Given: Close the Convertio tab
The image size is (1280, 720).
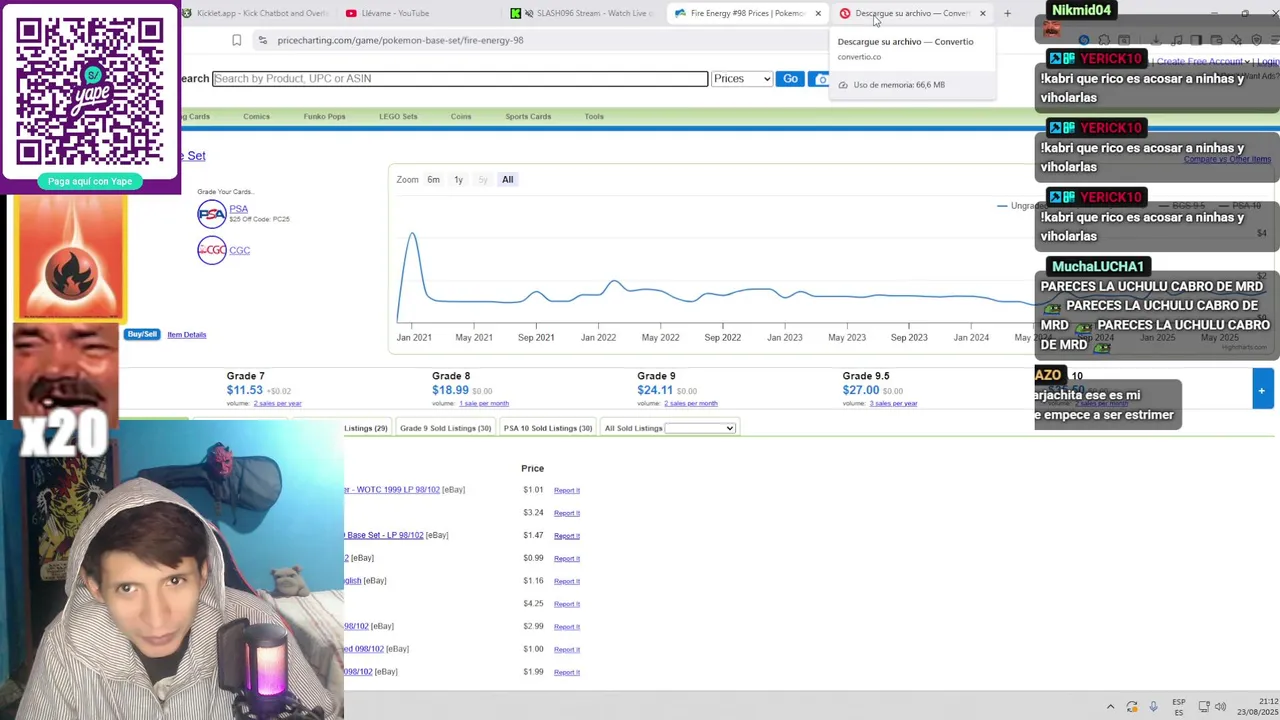Looking at the screenshot, I should point(982,13).
